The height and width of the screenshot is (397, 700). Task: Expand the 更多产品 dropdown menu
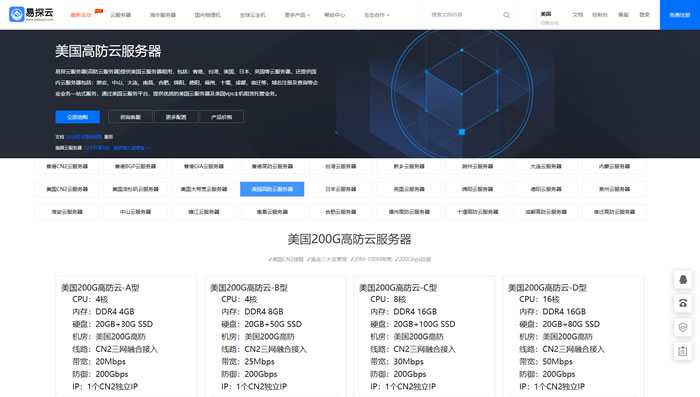pos(297,15)
